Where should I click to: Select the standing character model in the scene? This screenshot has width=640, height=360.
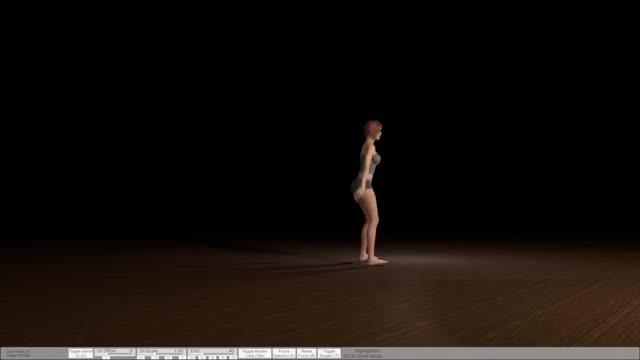coord(369,192)
